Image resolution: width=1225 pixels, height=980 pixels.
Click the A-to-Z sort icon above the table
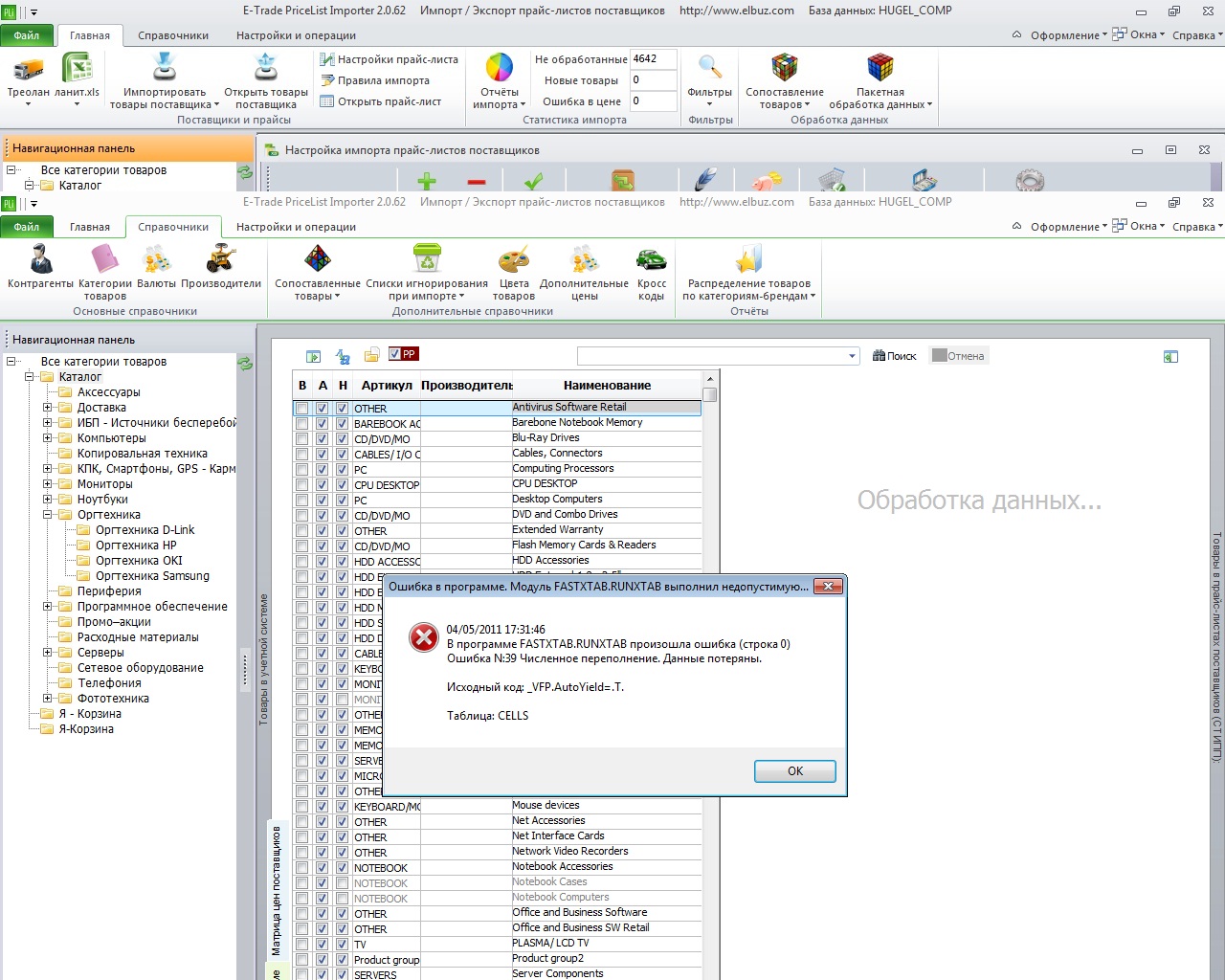[343, 356]
